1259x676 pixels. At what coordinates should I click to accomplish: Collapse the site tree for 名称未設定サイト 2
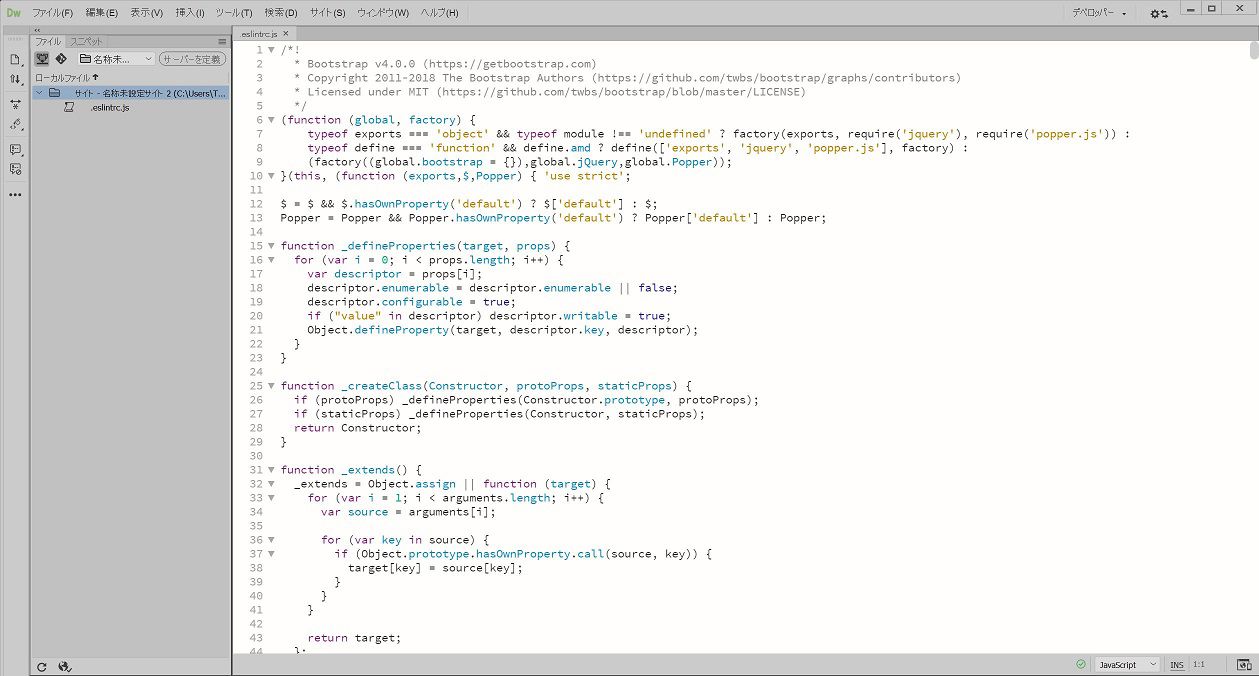[x=39, y=92]
